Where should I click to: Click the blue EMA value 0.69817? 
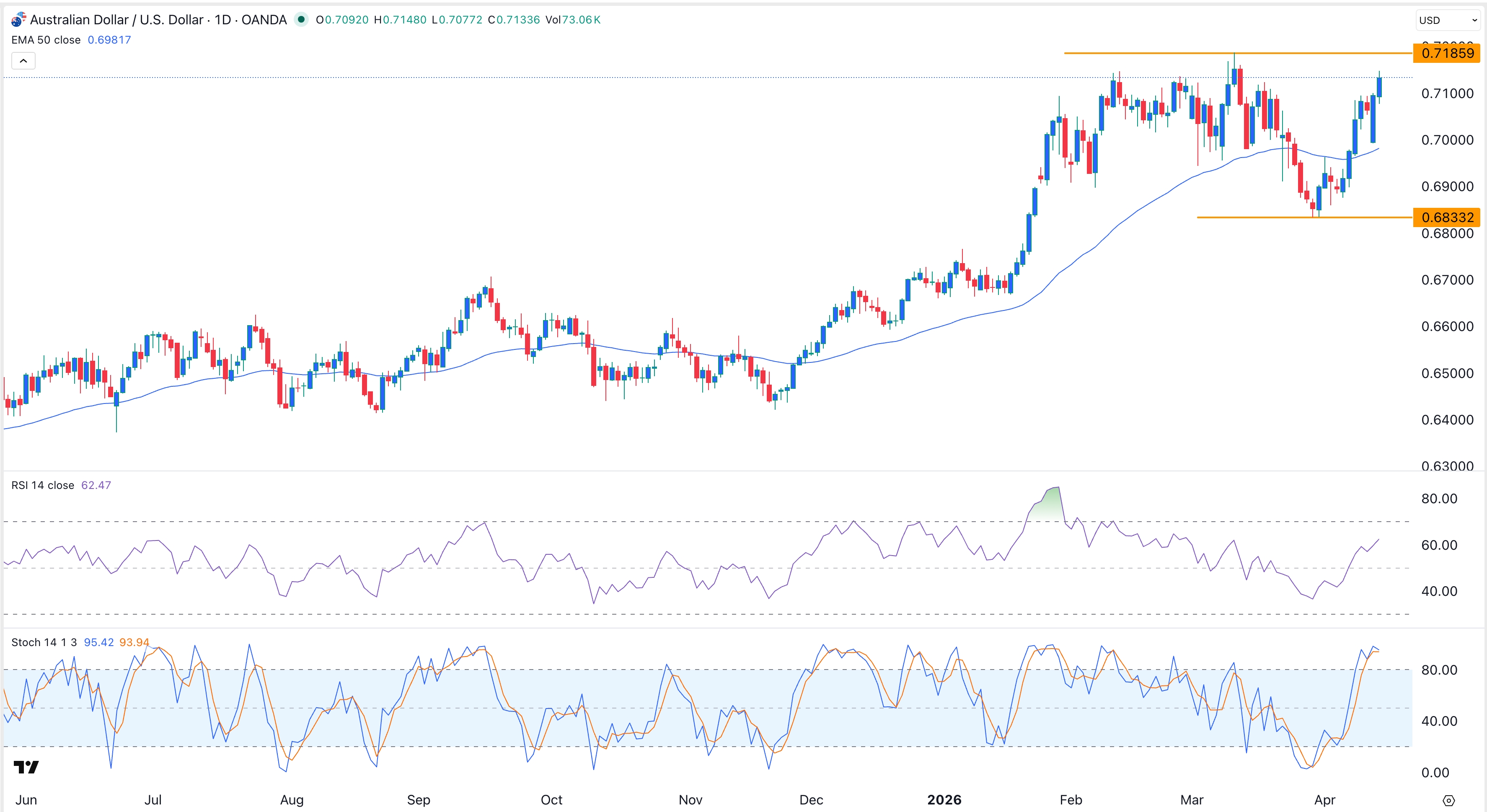[109, 40]
